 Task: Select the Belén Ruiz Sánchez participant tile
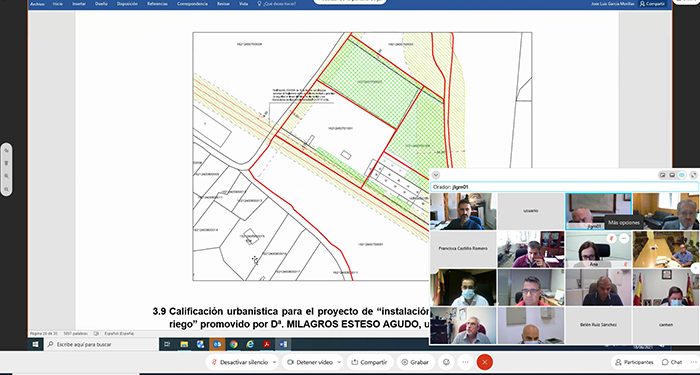pos(598,325)
